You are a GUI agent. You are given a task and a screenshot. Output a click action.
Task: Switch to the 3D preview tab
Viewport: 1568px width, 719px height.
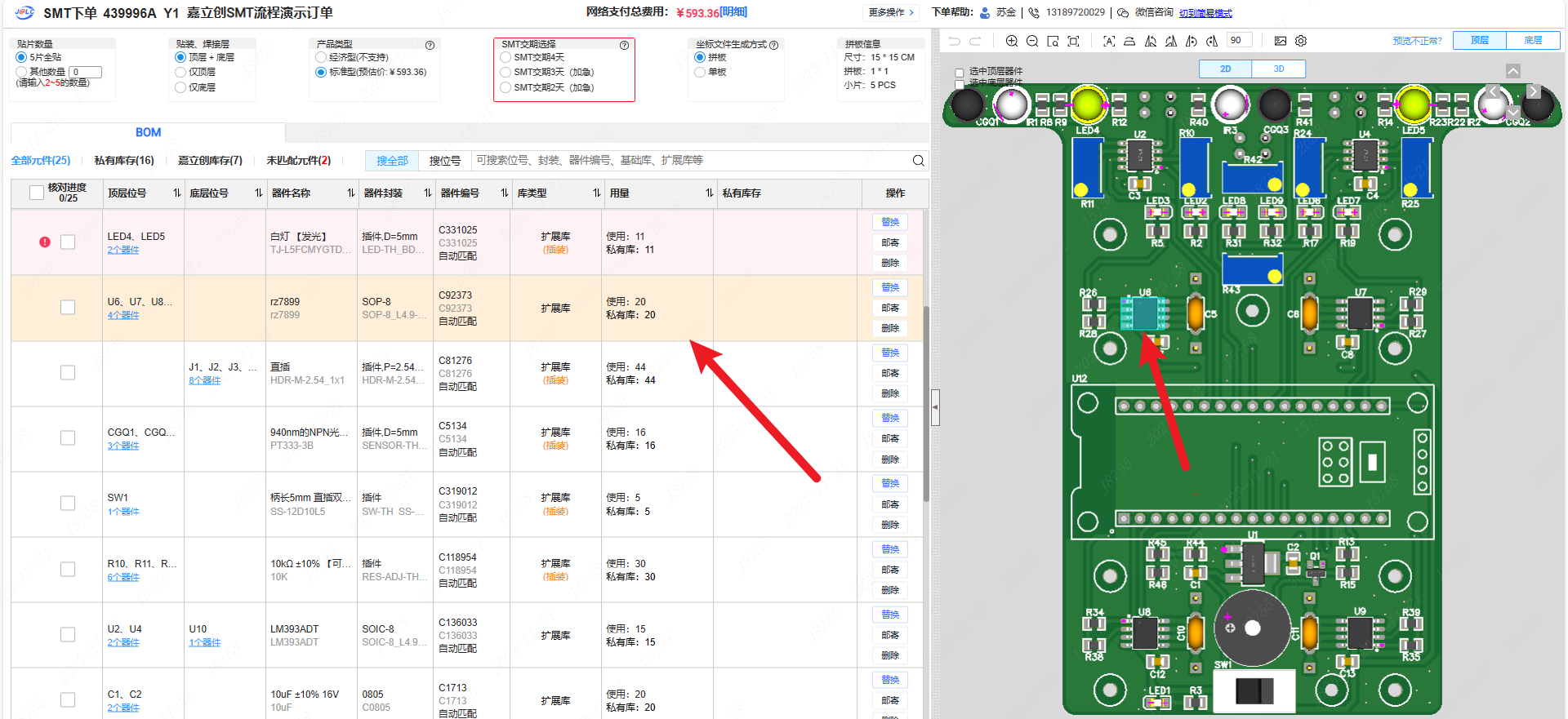[1278, 69]
